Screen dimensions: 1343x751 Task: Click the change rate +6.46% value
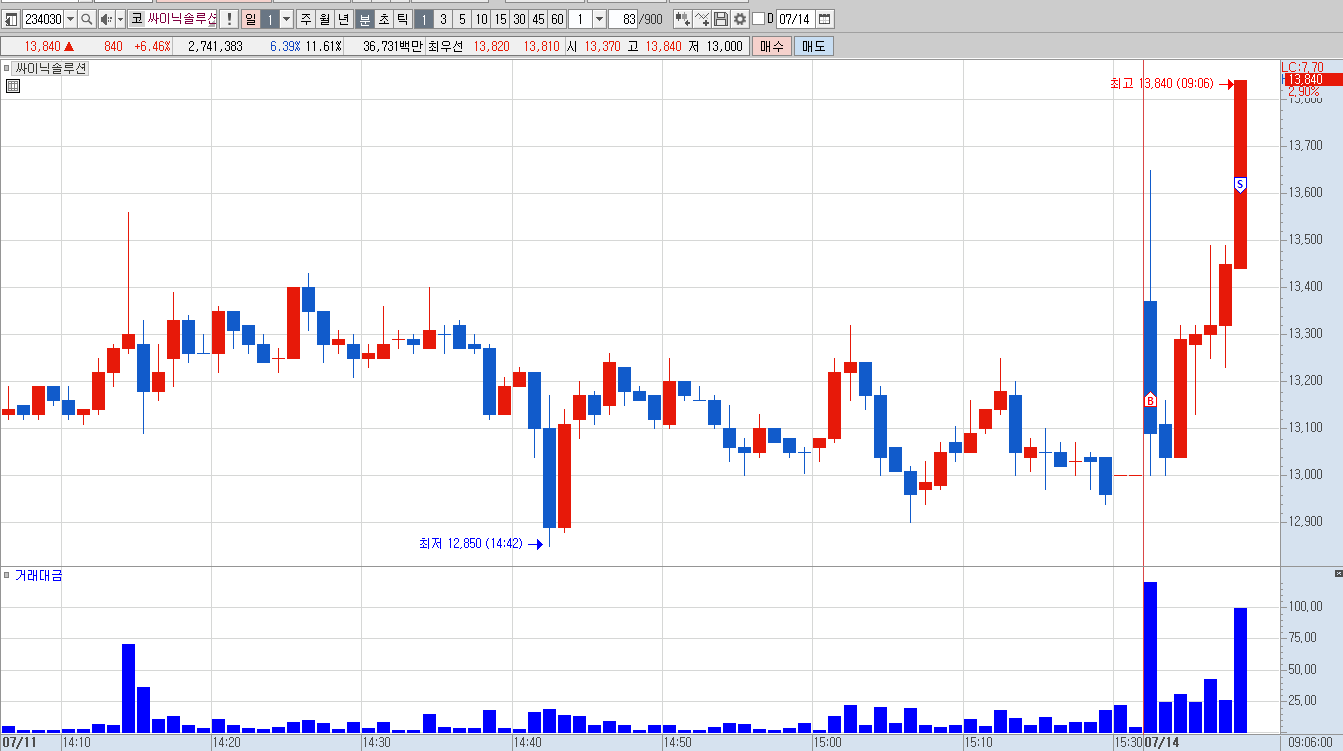click(152, 46)
